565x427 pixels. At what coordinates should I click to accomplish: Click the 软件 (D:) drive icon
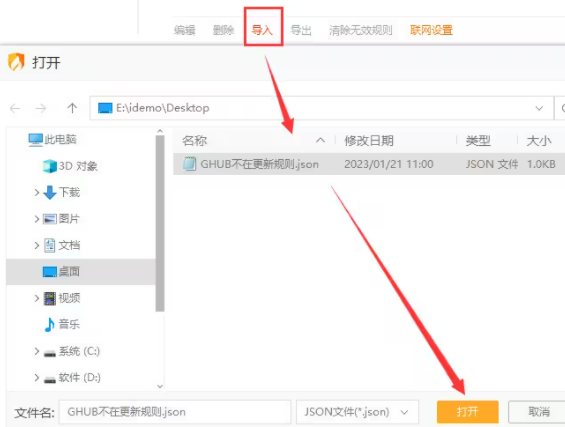pos(50,379)
